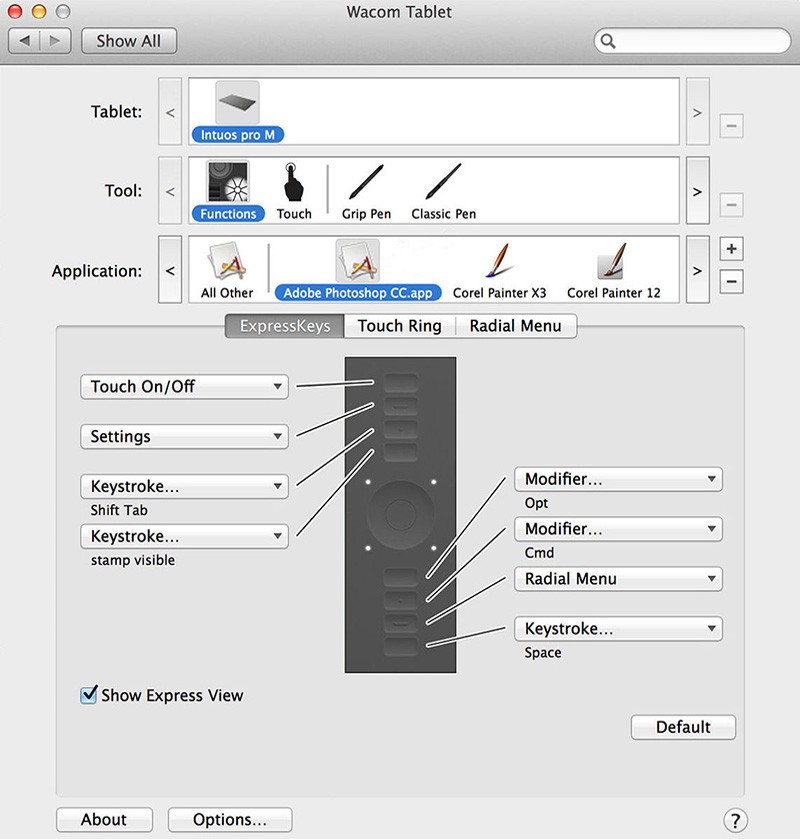Remove application with the minus button
Screen dimensions: 800x839
tap(731, 281)
